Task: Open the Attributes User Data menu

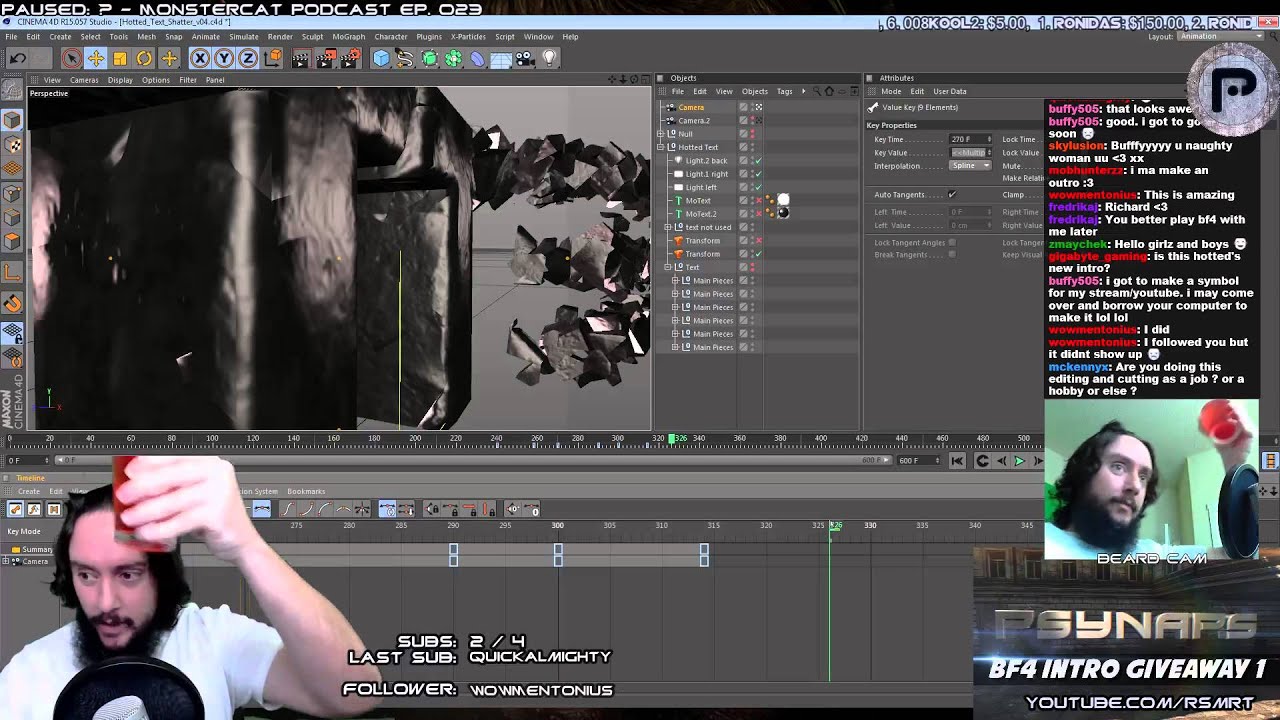Action: coord(950,92)
